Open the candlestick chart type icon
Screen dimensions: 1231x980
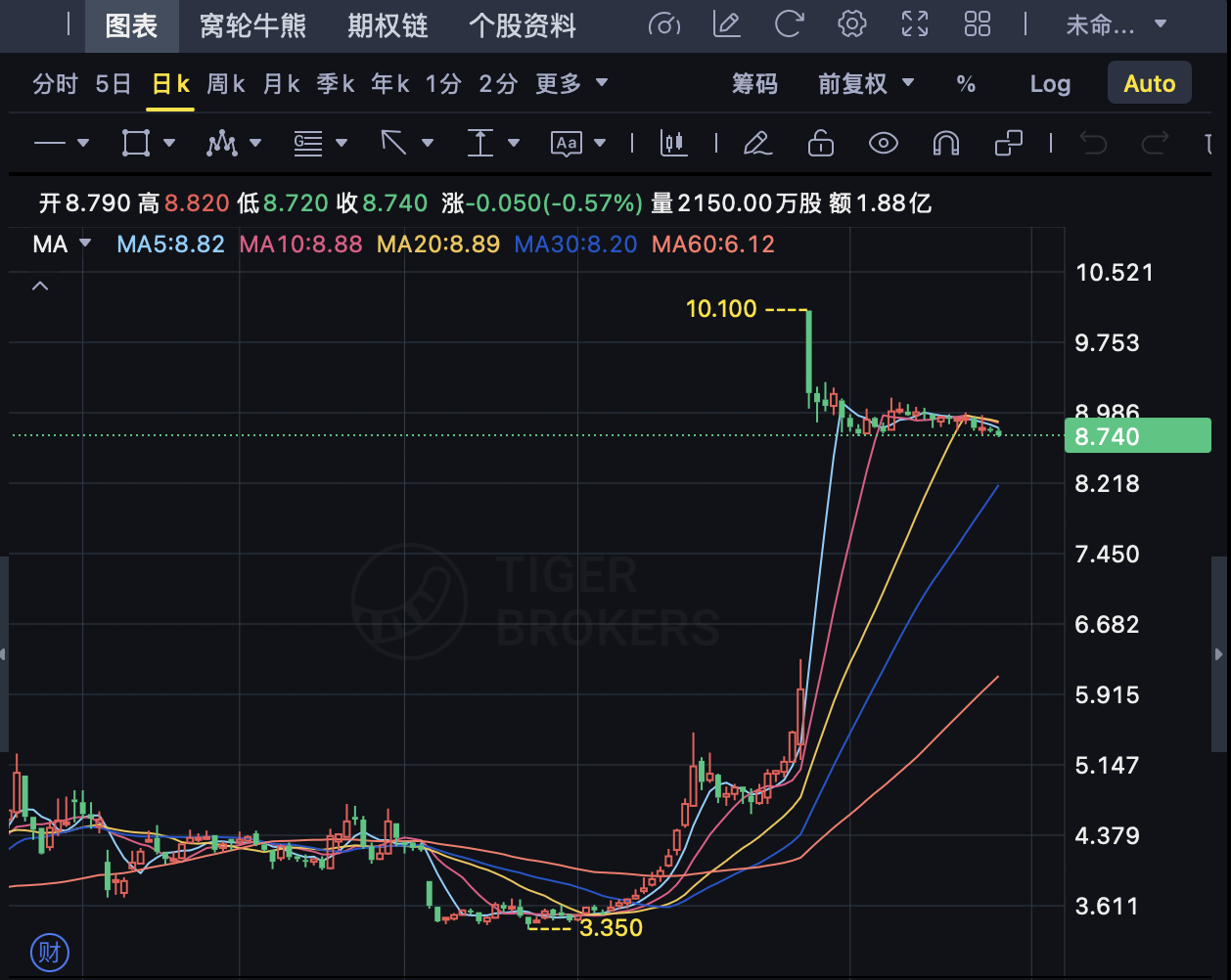tap(673, 144)
